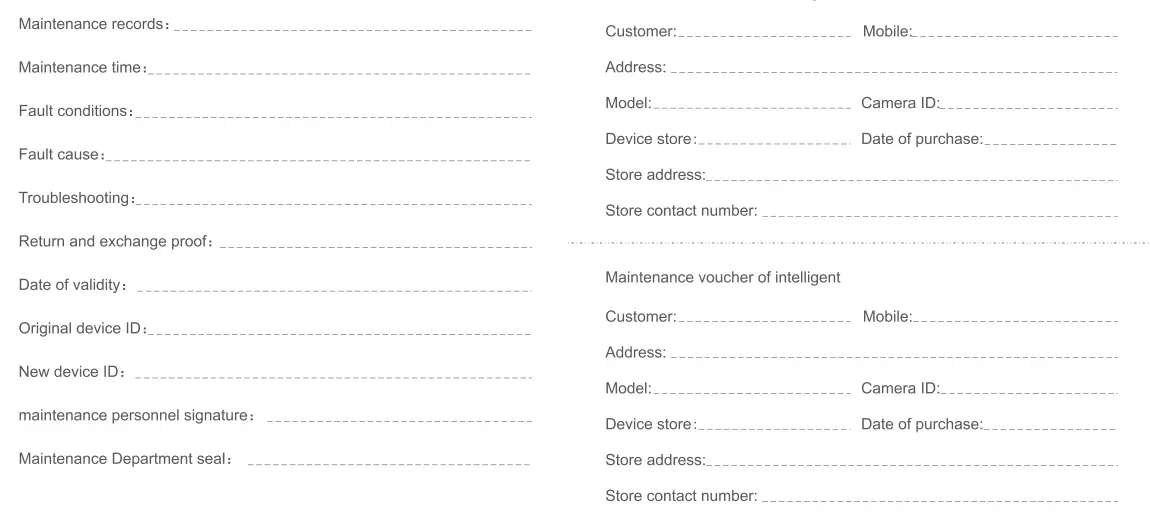Click the New device ID field
Screen dimensions: 1150x523
(x=333, y=376)
